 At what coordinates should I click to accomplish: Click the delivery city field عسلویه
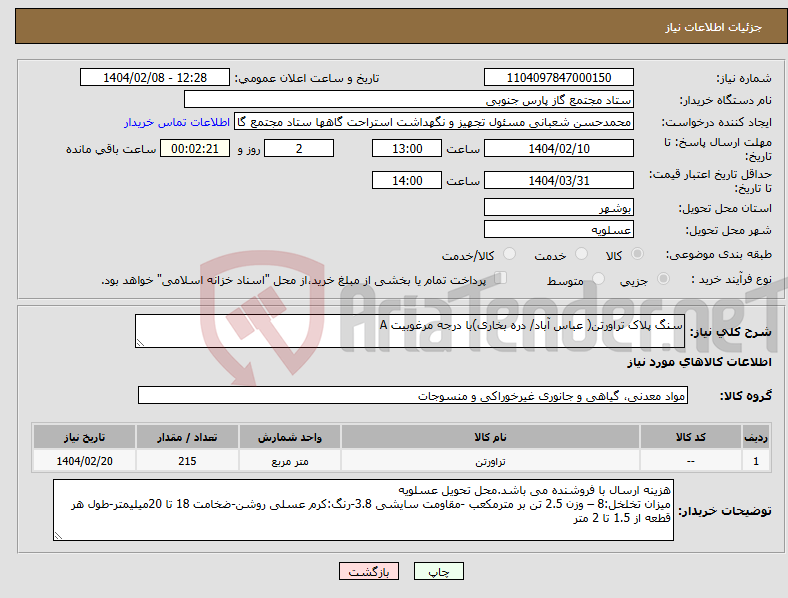click(x=558, y=229)
